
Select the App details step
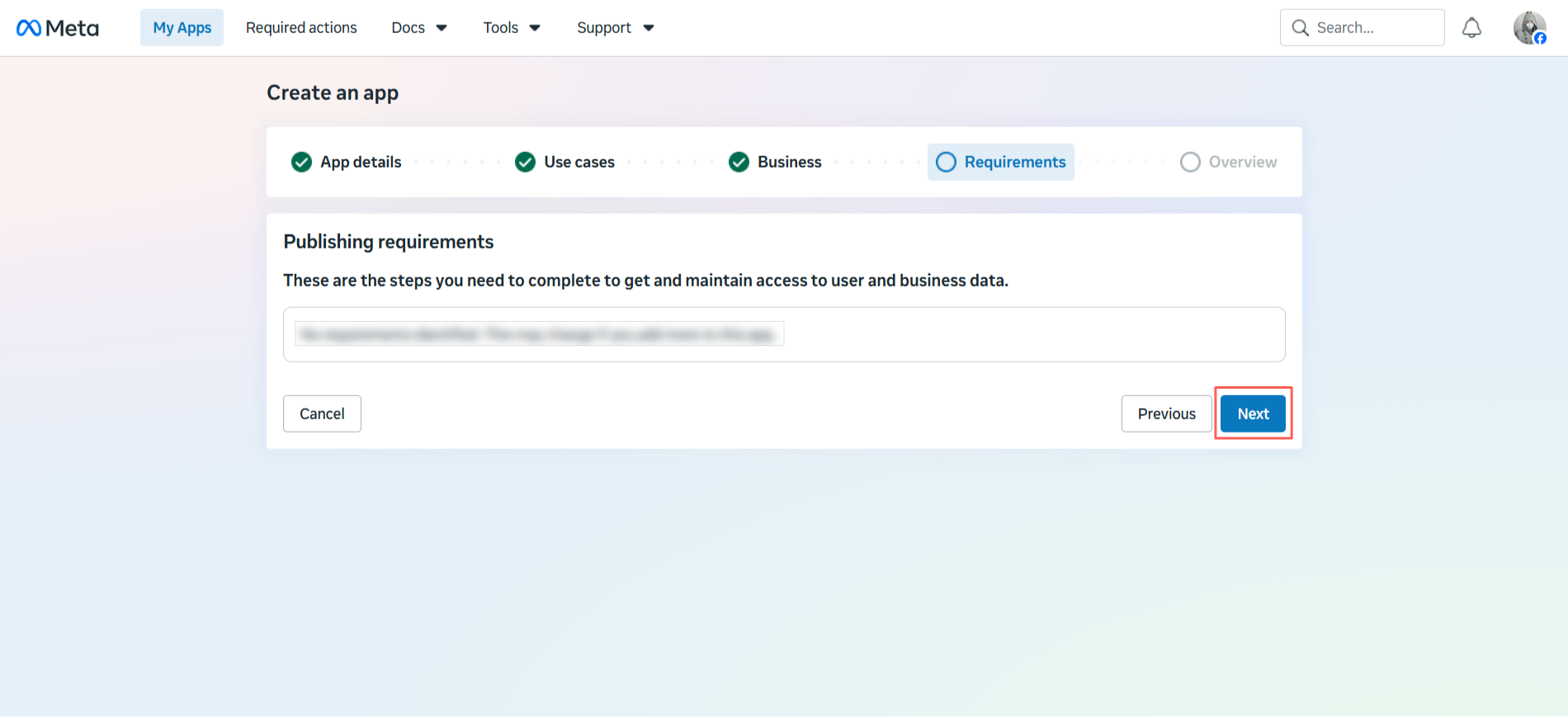[346, 162]
